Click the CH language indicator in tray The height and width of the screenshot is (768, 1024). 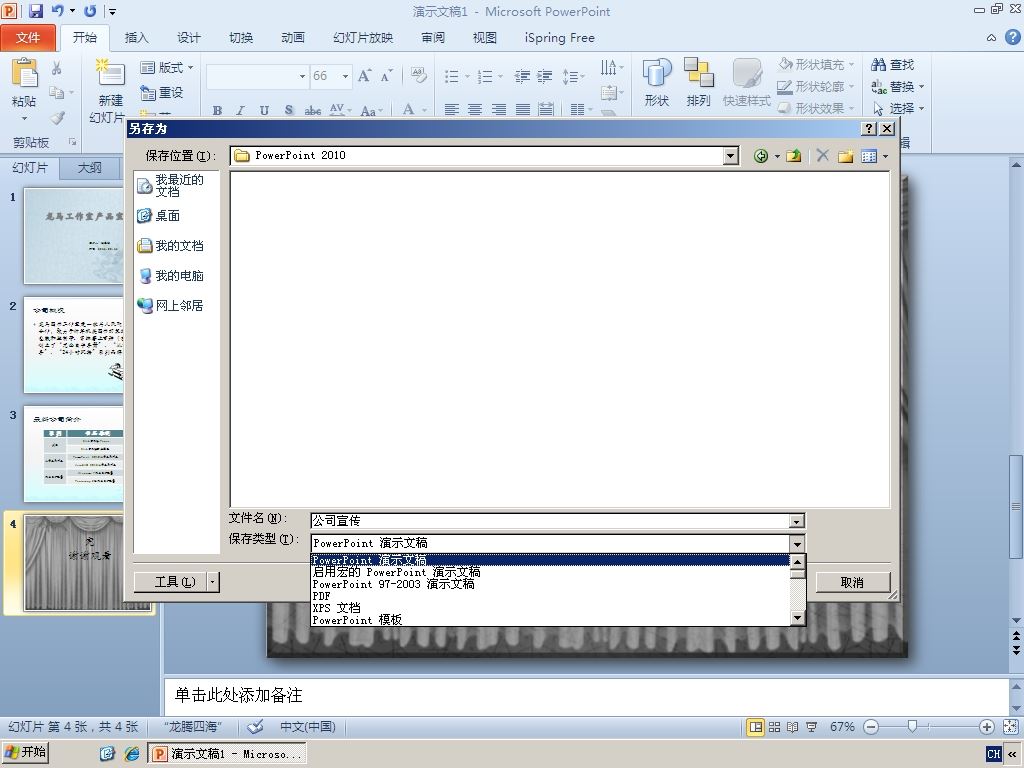point(993,754)
